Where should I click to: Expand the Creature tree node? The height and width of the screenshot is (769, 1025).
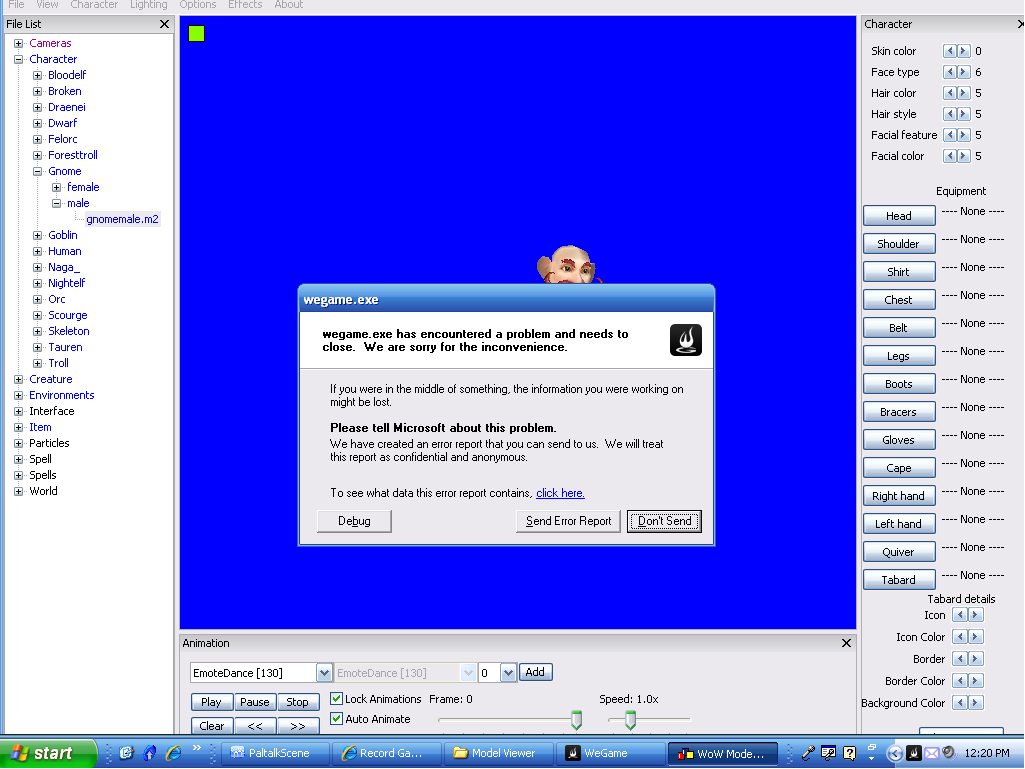(18, 379)
